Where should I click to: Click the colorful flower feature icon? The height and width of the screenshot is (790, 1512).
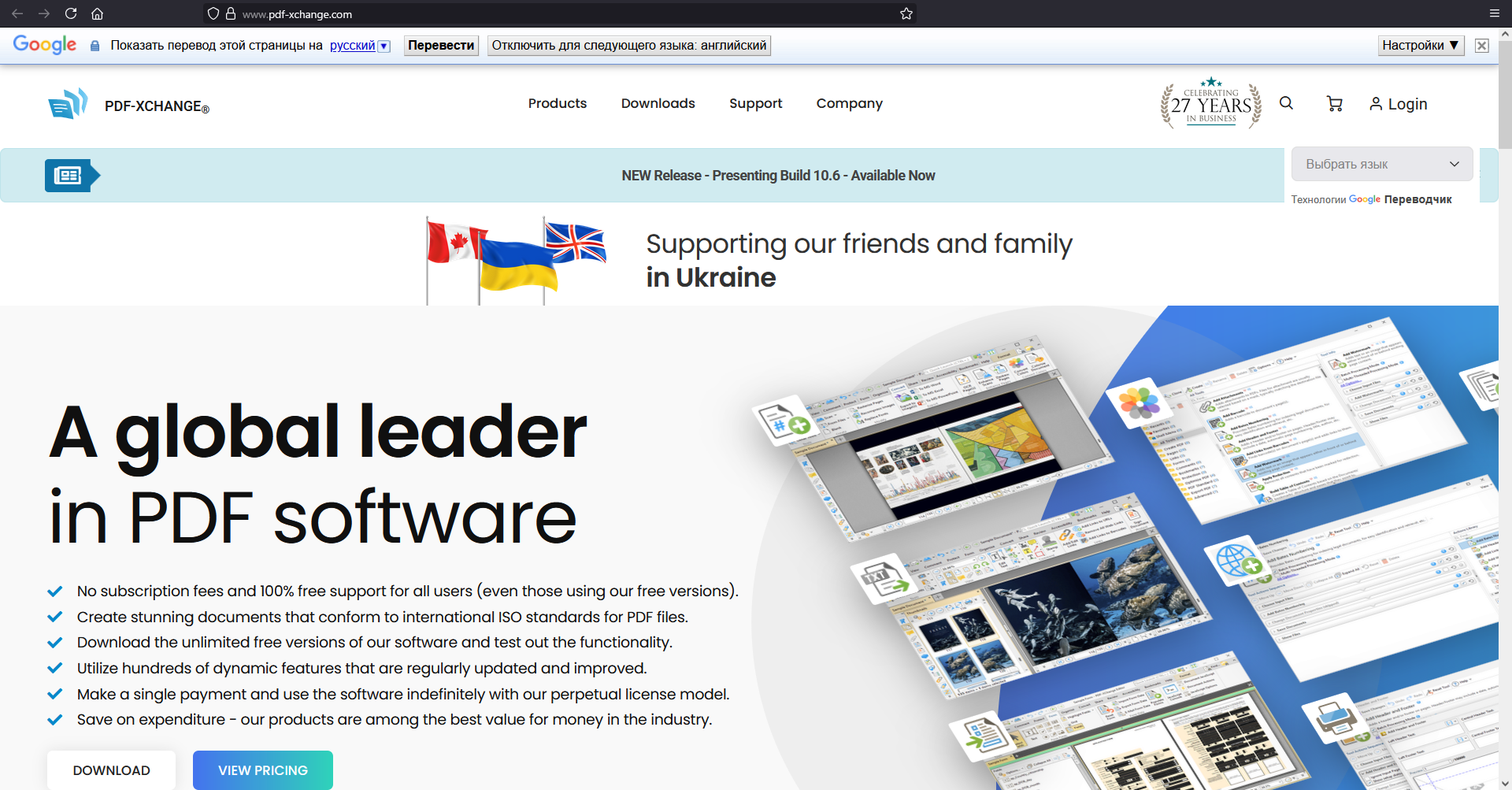click(x=1140, y=403)
